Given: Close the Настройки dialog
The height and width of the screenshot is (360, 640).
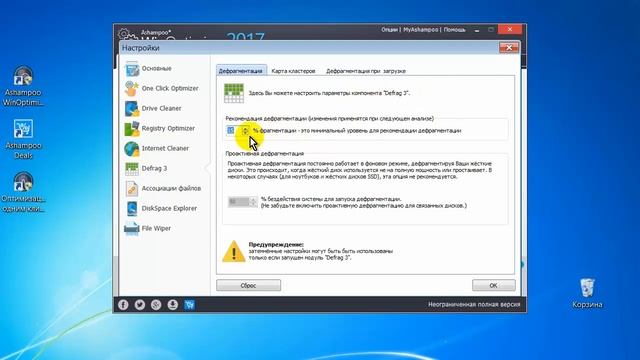Looking at the screenshot, I should [x=509, y=48].
